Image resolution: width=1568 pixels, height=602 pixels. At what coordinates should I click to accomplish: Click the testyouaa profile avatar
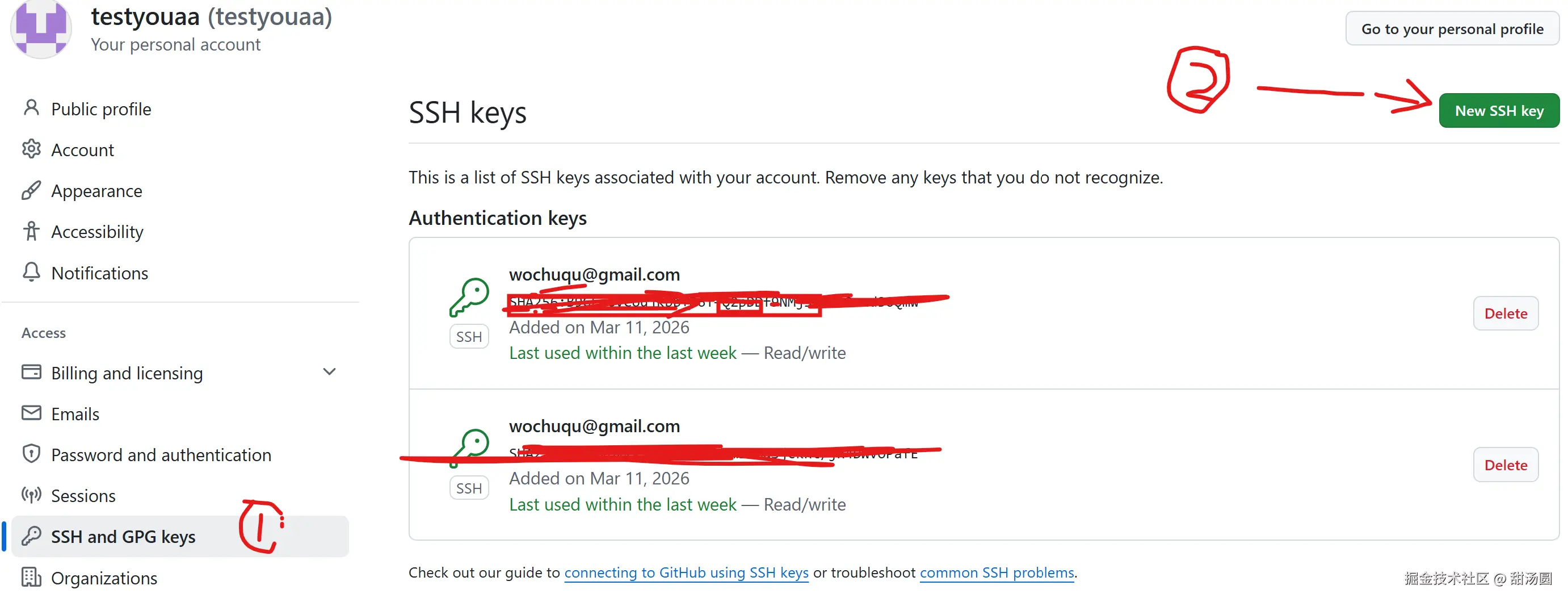point(41,28)
